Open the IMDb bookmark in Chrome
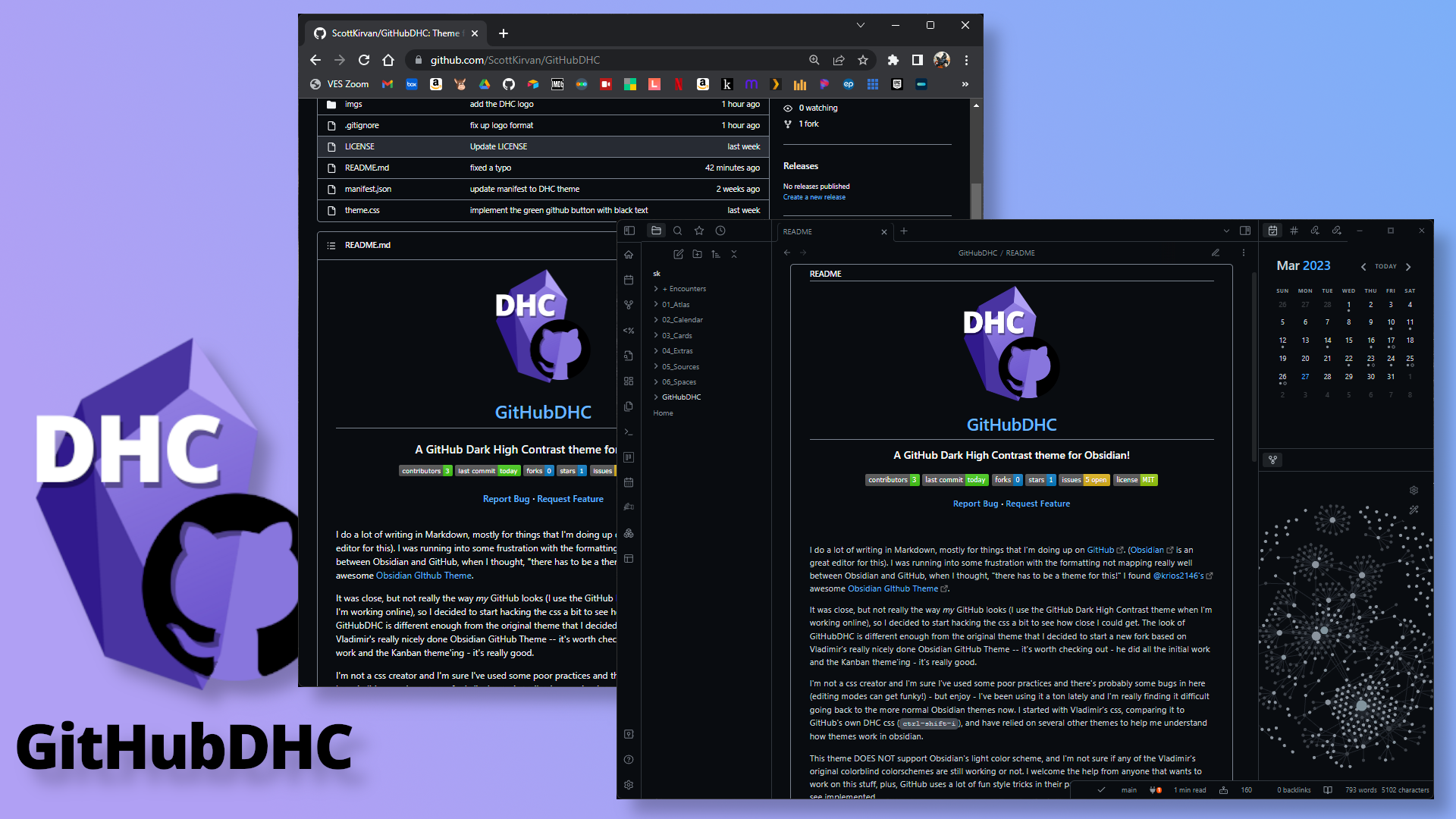1456x819 pixels. 557,84
